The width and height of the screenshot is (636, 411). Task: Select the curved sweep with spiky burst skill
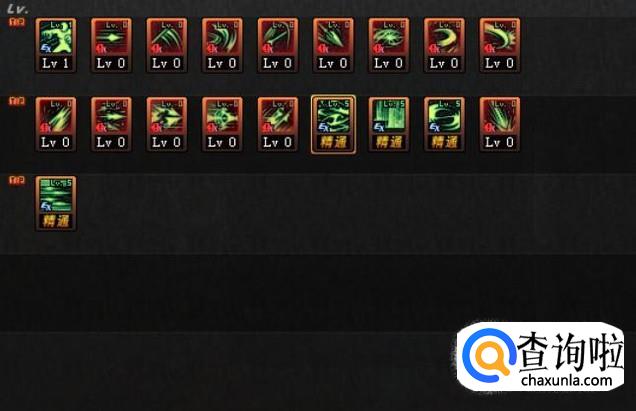point(500,45)
